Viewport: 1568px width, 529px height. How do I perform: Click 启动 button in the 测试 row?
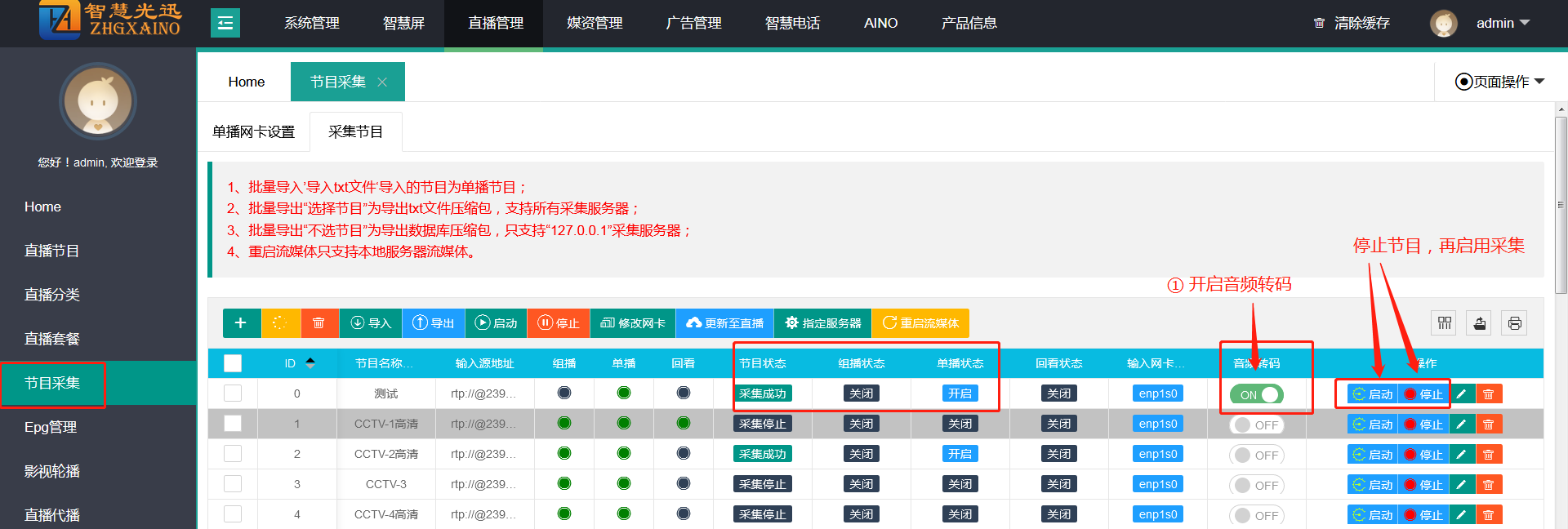1373,394
